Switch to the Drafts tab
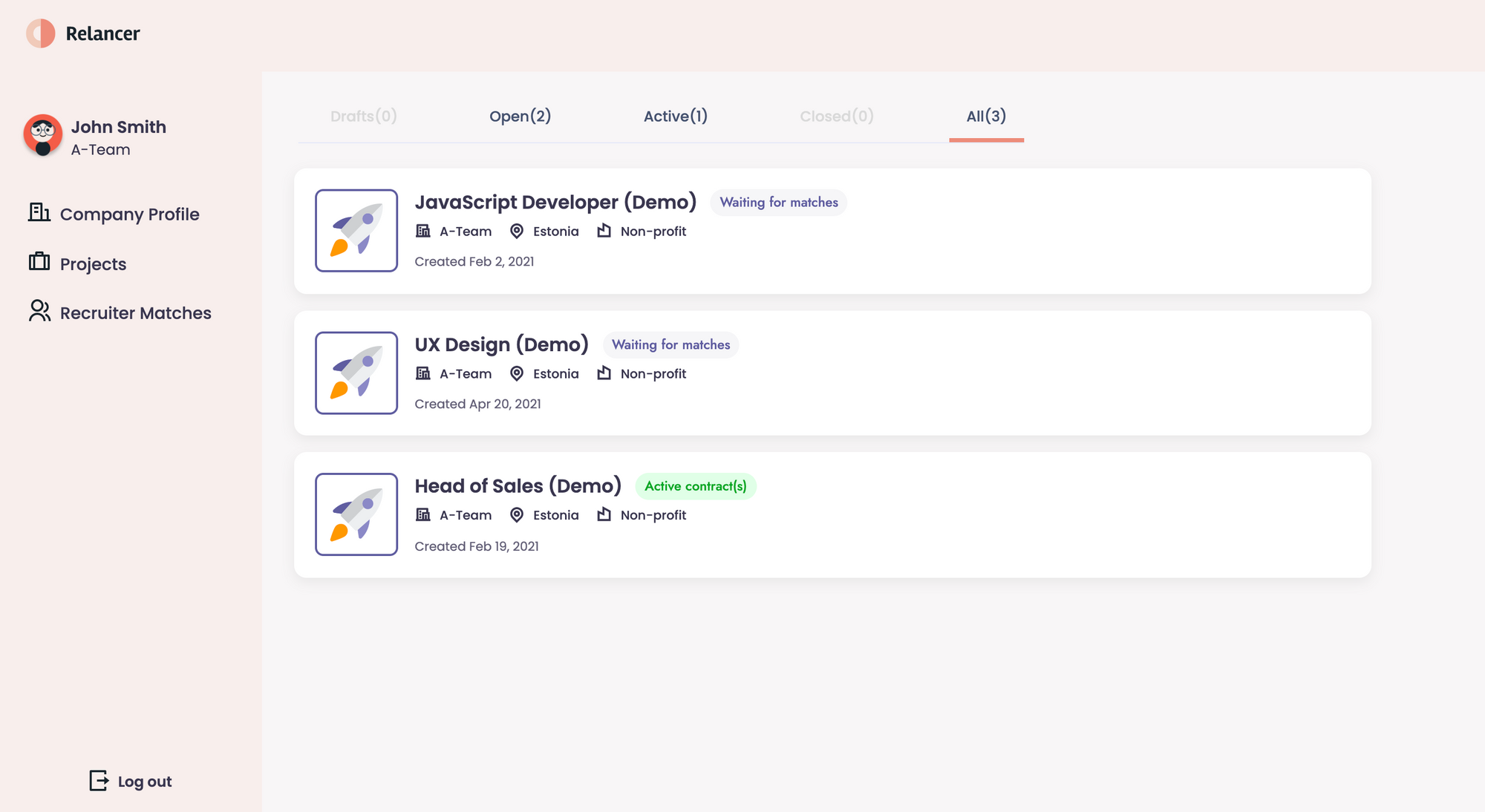 click(x=362, y=116)
